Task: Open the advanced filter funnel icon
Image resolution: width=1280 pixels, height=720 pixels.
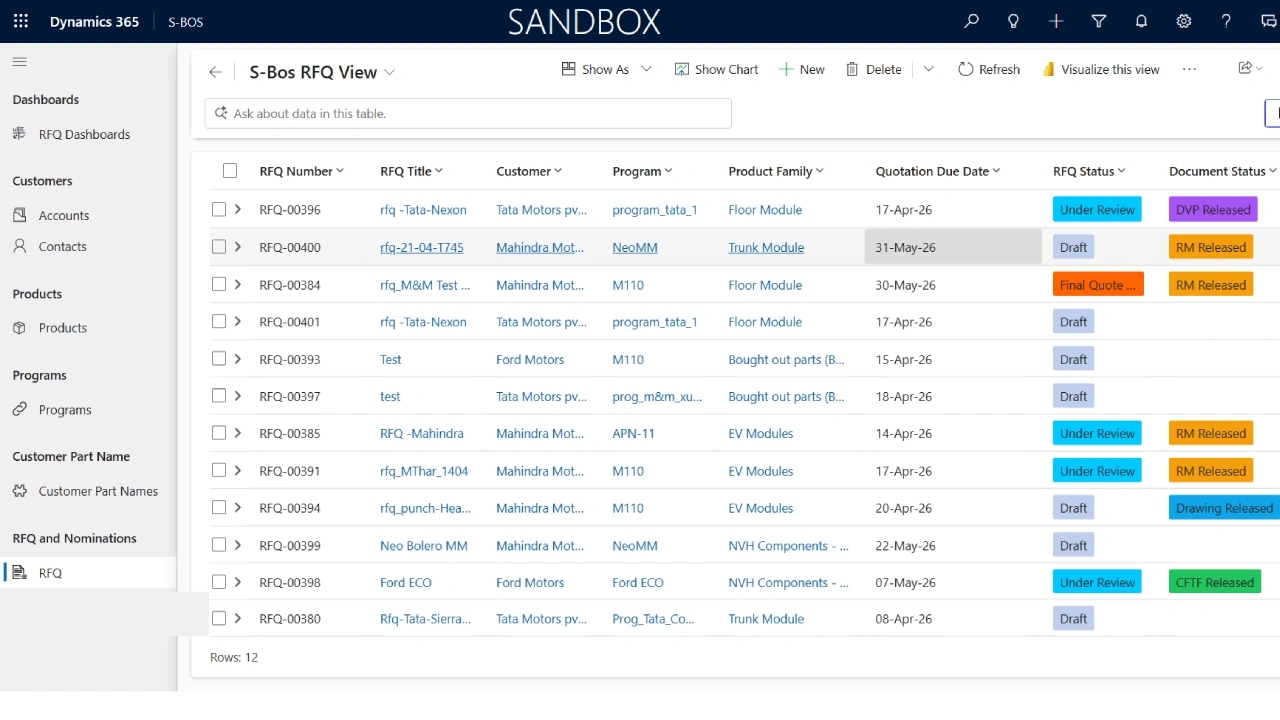Action: (x=1099, y=21)
